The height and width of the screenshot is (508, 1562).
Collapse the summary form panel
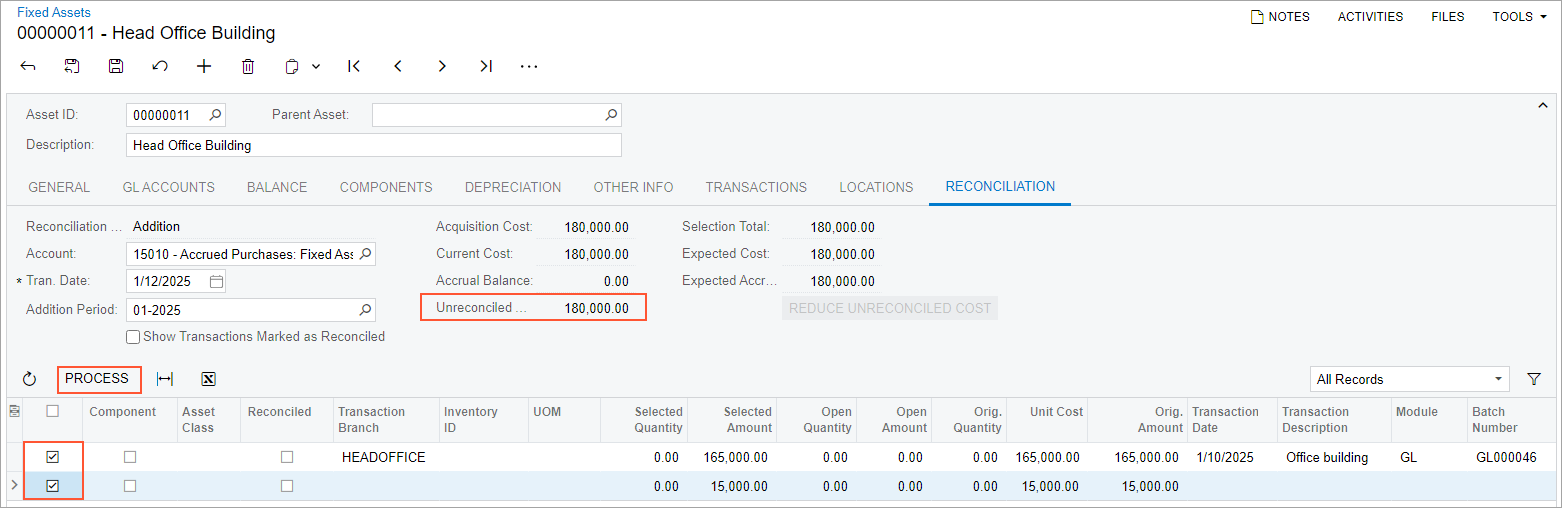coord(1541,105)
